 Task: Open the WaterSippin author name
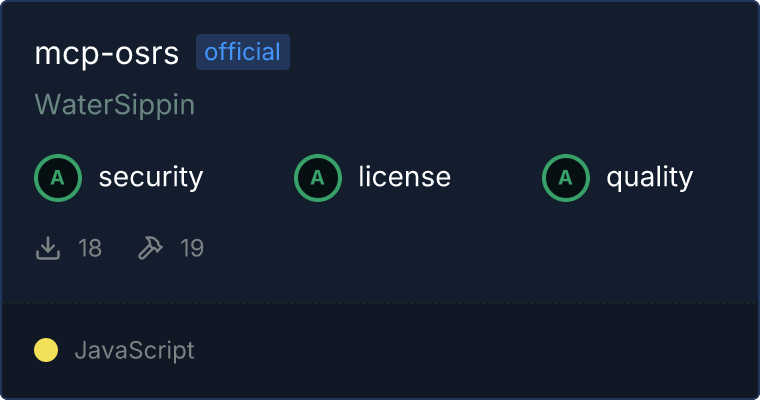pyautogui.click(x=115, y=105)
